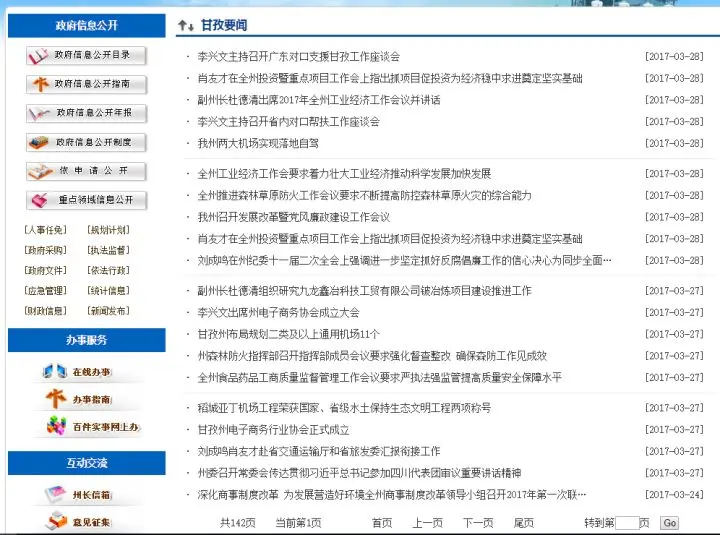The height and width of the screenshot is (535, 720).
Task: Go to 首页 in pagination
Action: click(382, 523)
